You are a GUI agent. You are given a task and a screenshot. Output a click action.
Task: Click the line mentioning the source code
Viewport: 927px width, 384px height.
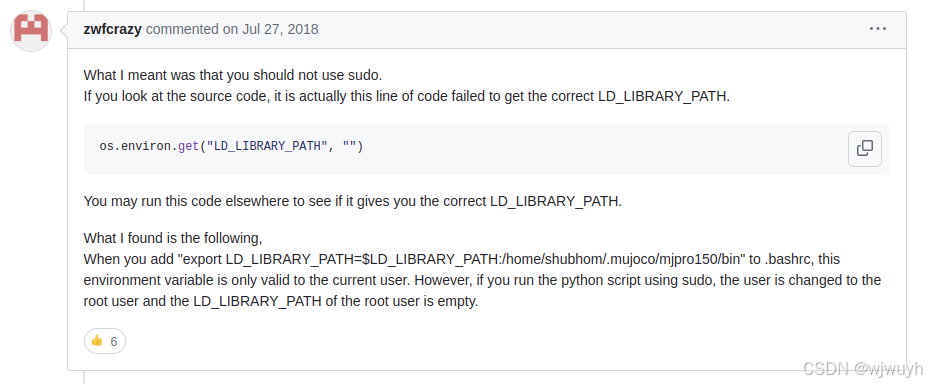coord(407,96)
